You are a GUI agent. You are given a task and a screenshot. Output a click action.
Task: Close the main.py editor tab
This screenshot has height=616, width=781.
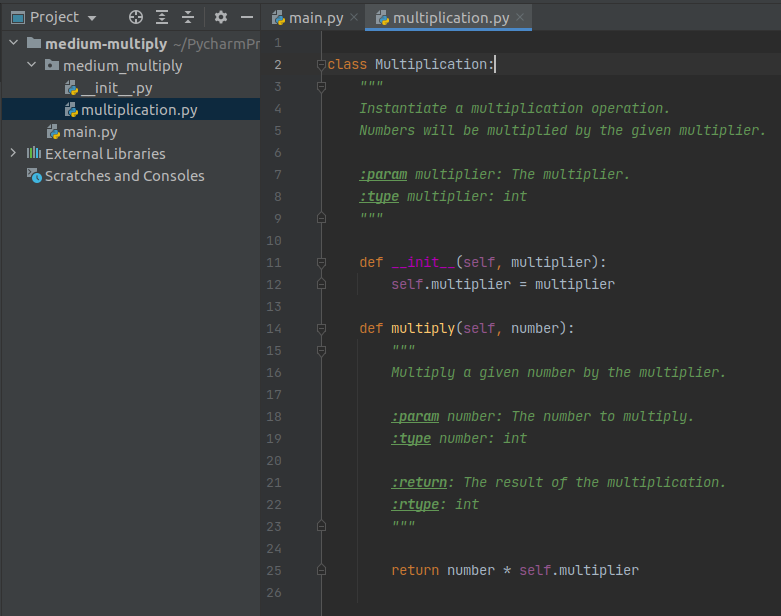pyautogui.click(x=354, y=18)
